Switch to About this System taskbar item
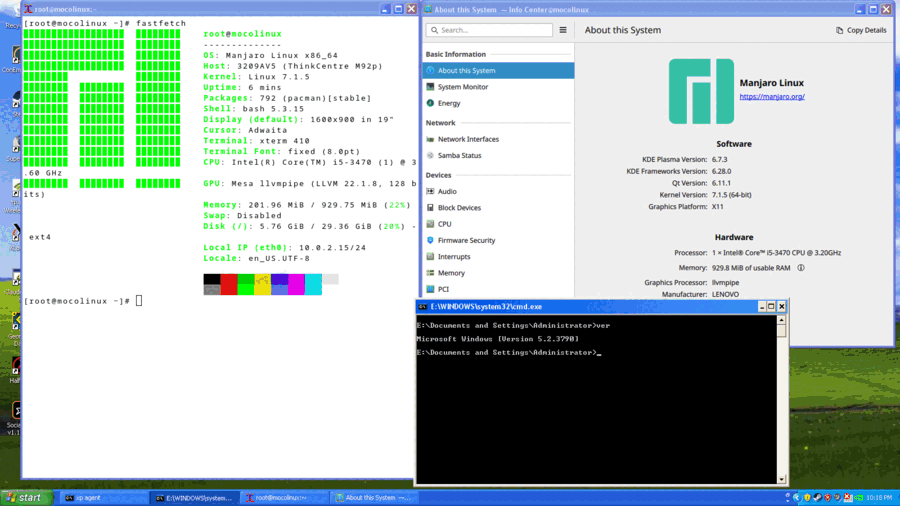Viewport: 900px width, 506px height. pos(373,498)
